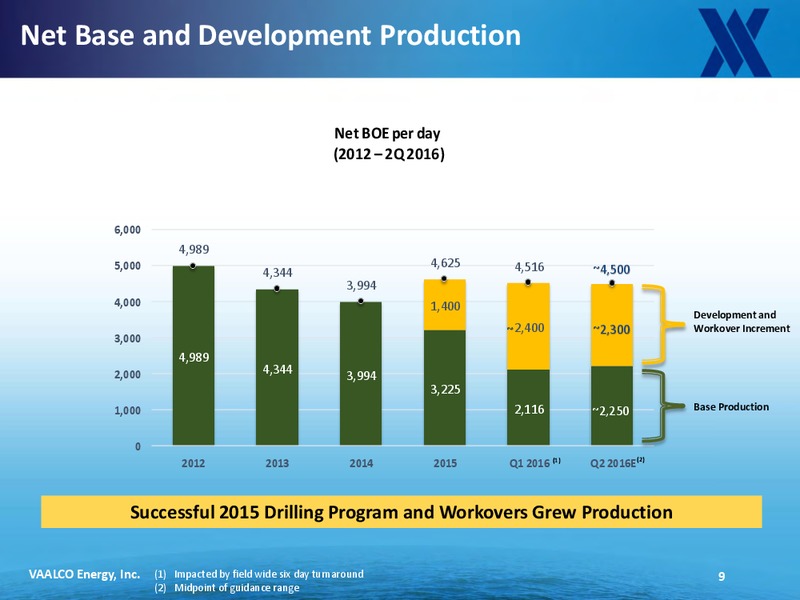
Task: Click the total label 4,344 above the 2013 bar
Action: click(278, 273)
